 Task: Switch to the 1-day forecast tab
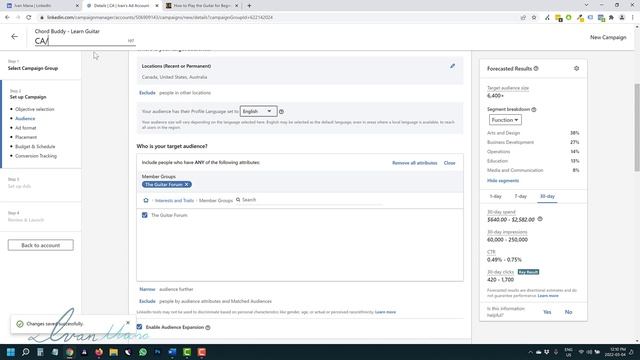coord(496,196)
